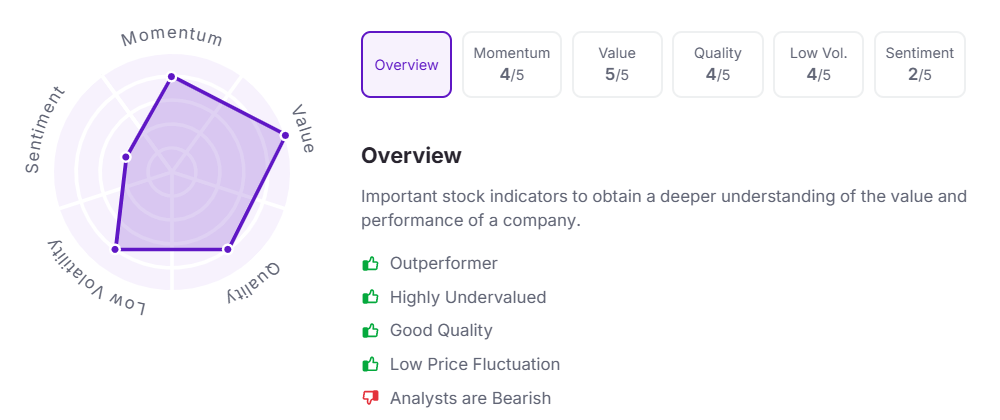Click the Sentiment data point on radar chart
Screen dimensions: 1000x420
point(127,156)
